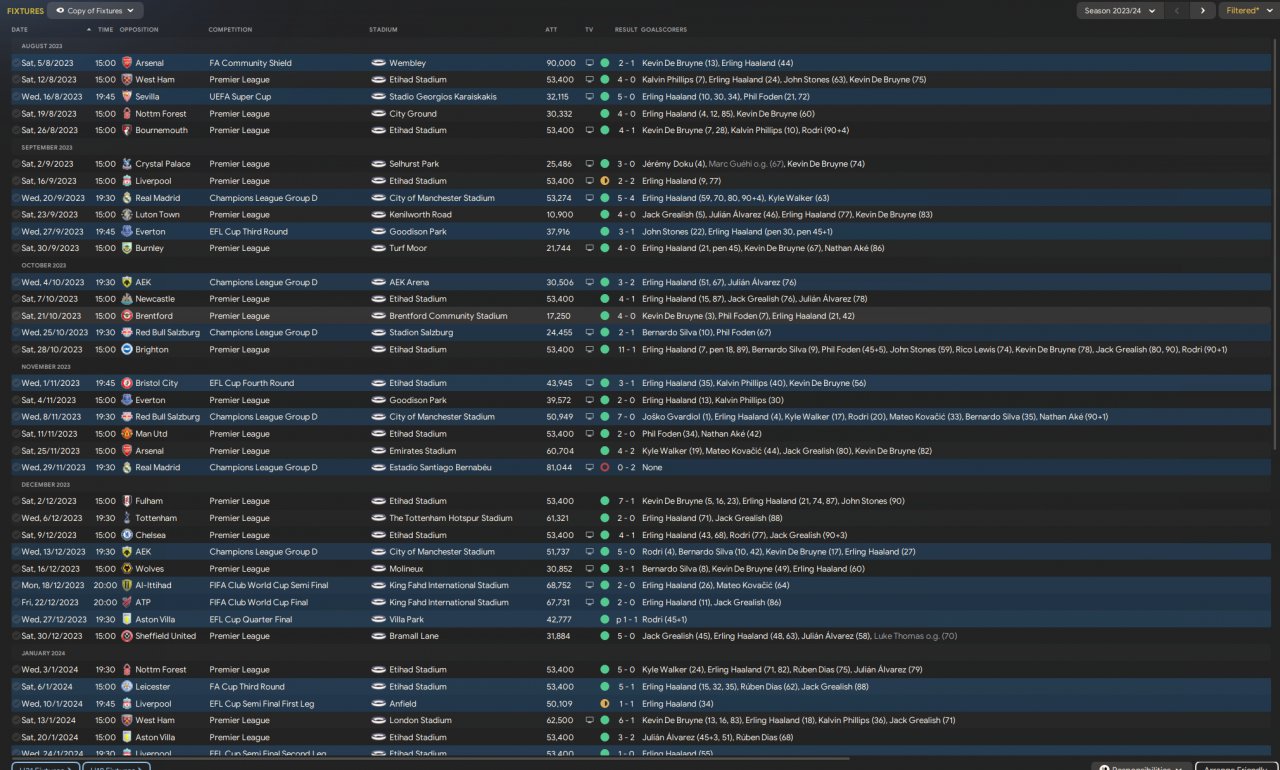Click the Crystal Palace club badge

point(127,164)
